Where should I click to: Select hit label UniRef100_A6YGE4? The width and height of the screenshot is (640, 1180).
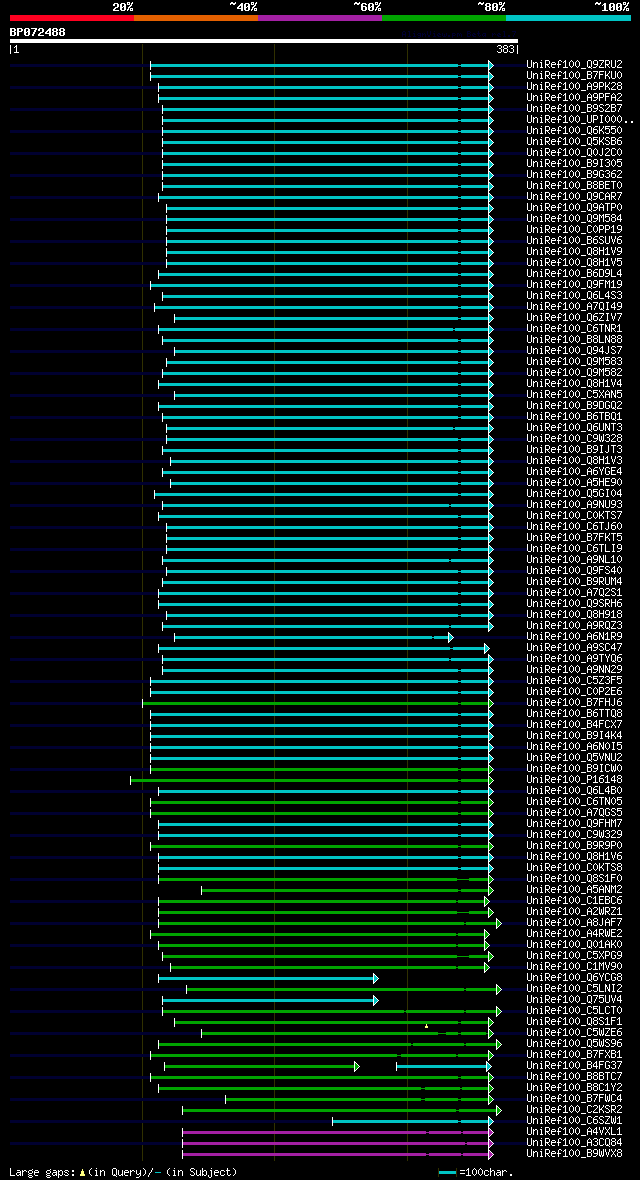click(574, 471)
